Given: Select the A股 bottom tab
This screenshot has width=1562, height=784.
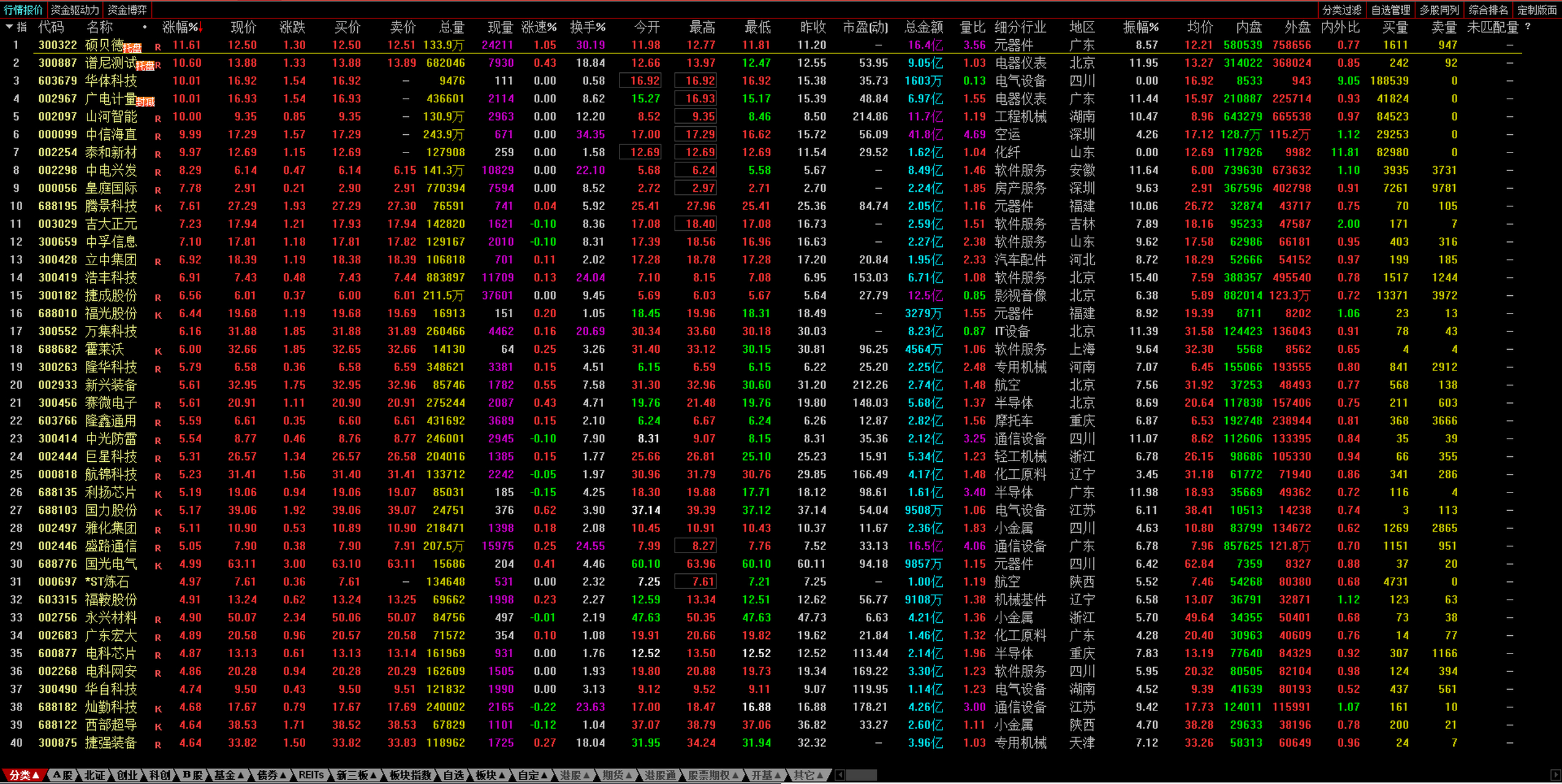Looking at the screenshot, I should coord(63,775).
